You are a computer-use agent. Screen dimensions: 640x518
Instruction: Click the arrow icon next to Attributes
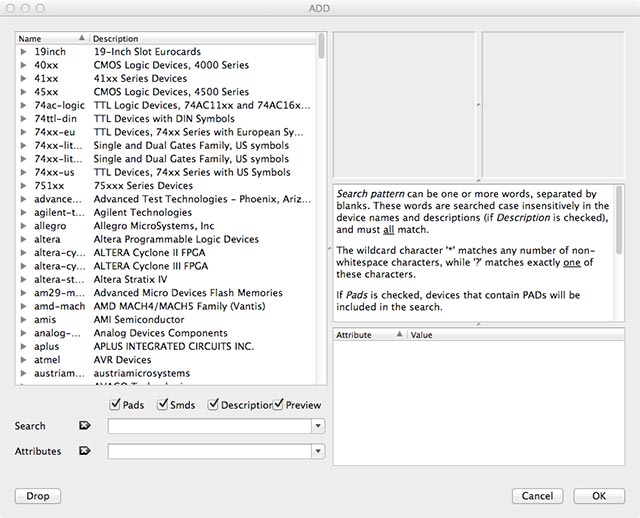pyautogui.click(x=85, y=452)
